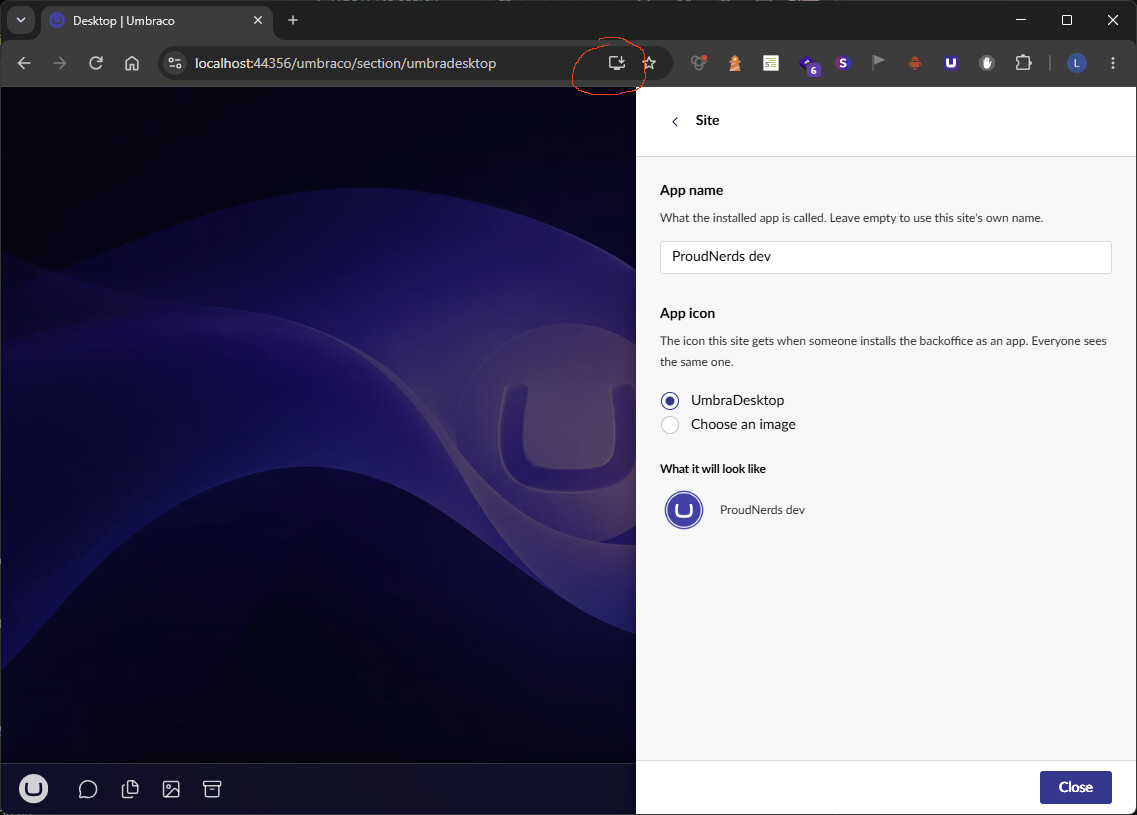Click the Umbraco logo in bottom dock
1137x815 pixels.
point(33,789)
